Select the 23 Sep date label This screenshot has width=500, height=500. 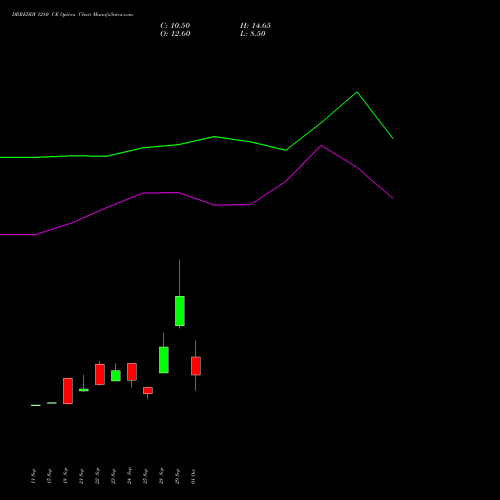pos(113,476)
